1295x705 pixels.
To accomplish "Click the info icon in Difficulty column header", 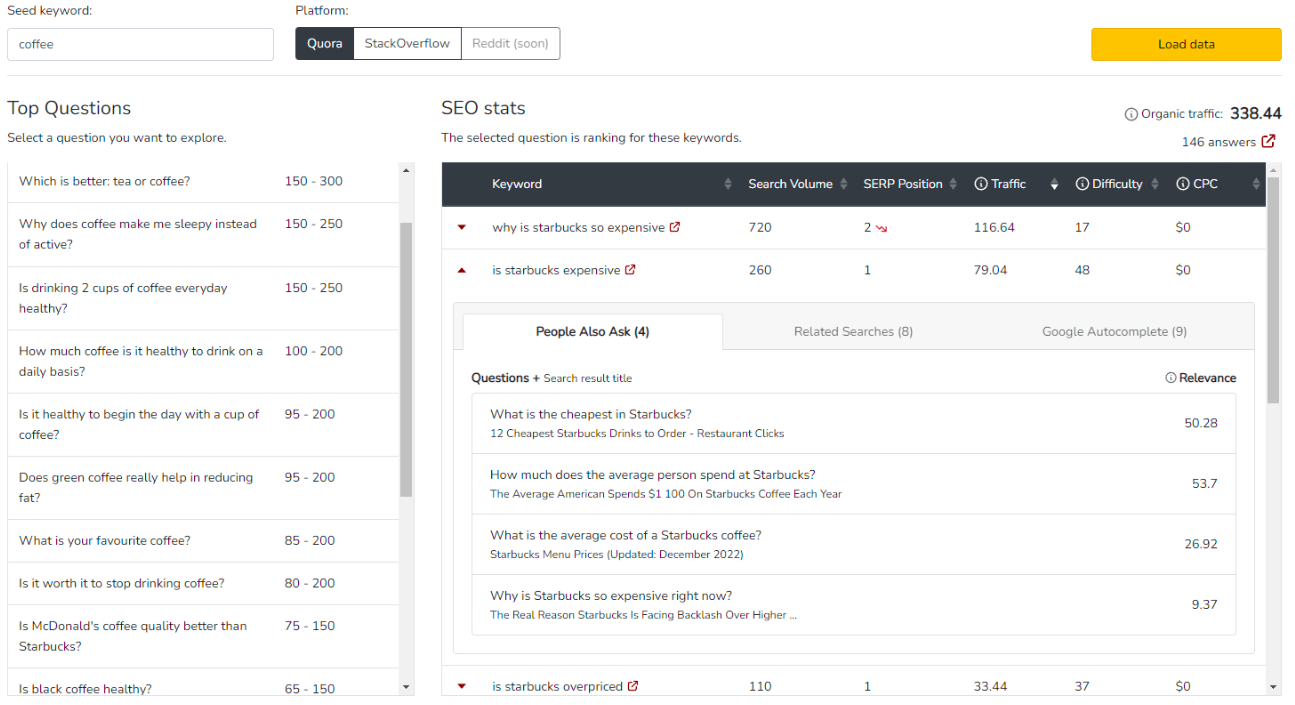I will click(x=1082, y=184).
